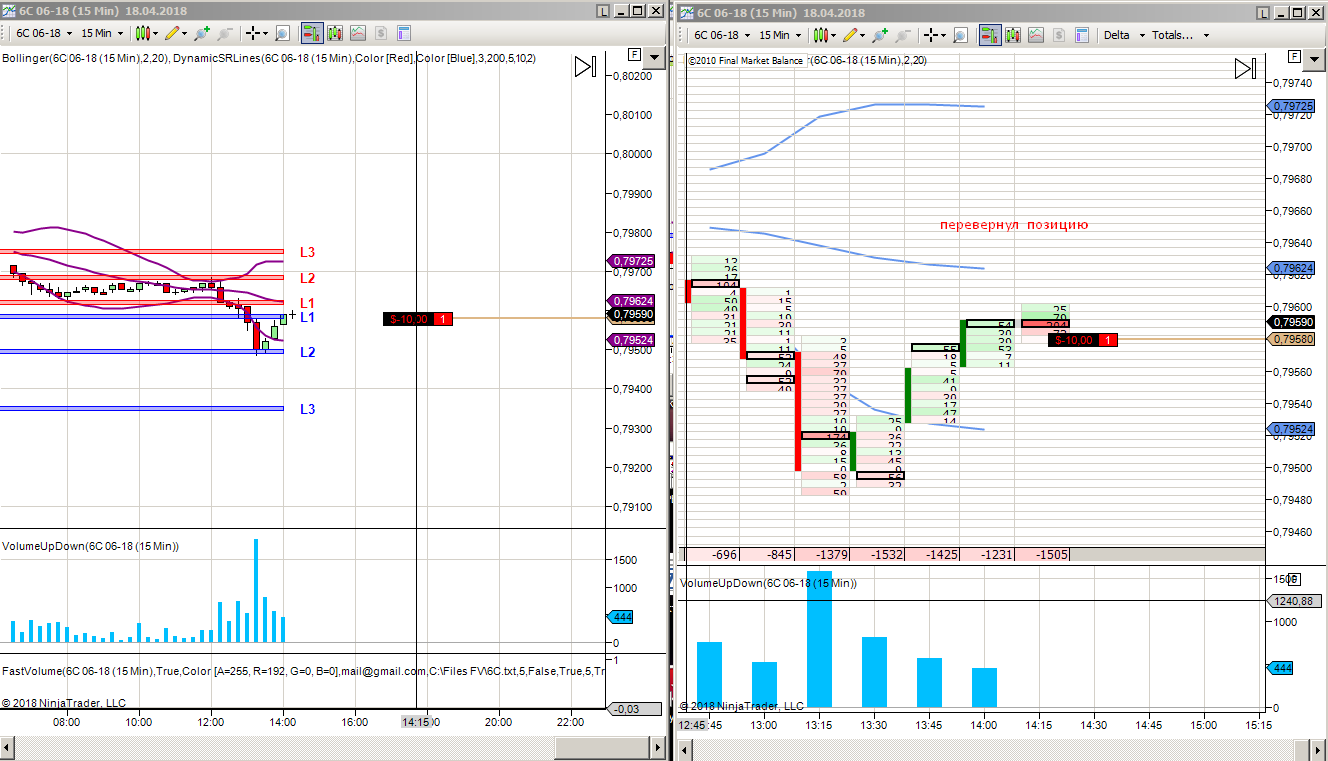The image size is (1328, 761).
Task: Click the magnifier data box icon in right chart
Action: coord(960,35)
